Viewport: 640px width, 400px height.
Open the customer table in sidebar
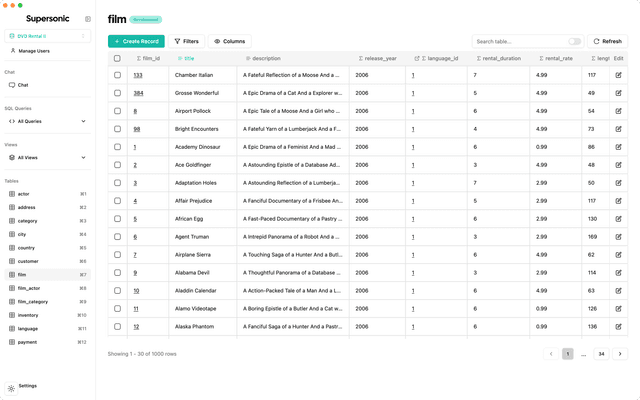click(28, 261)
